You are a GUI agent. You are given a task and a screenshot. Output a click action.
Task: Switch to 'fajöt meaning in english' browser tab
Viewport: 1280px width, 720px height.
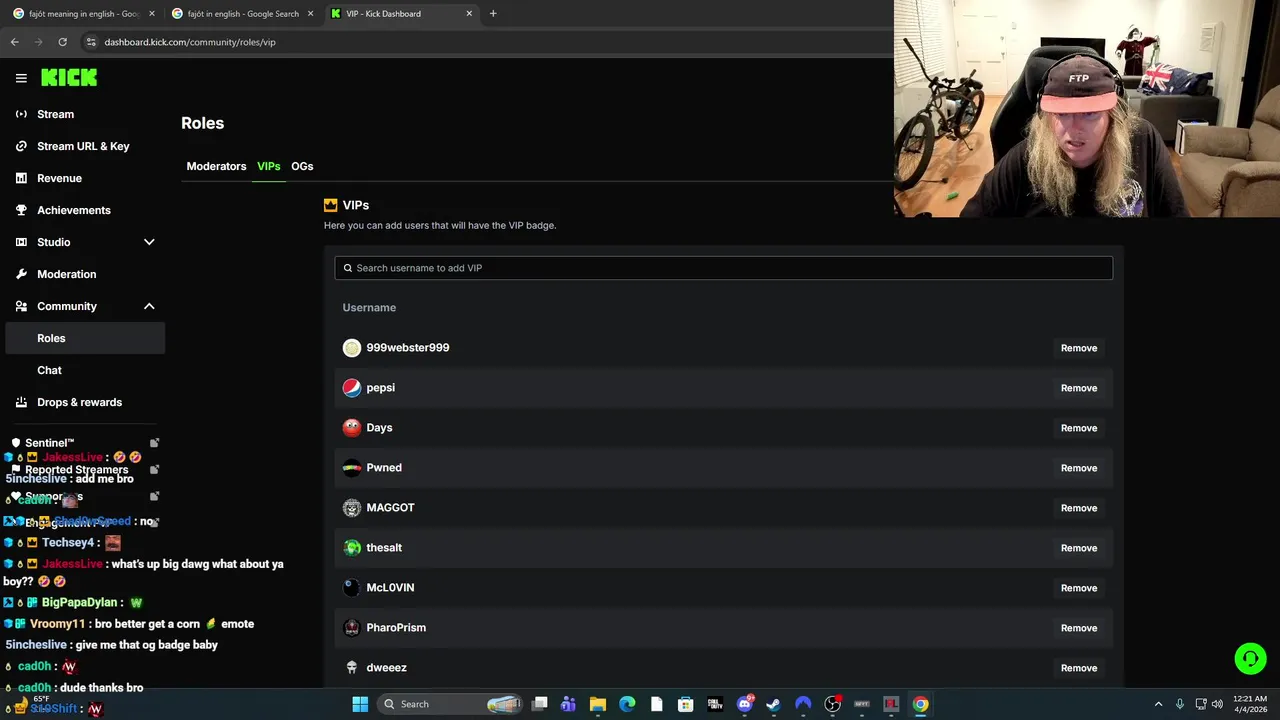point(83,13)
